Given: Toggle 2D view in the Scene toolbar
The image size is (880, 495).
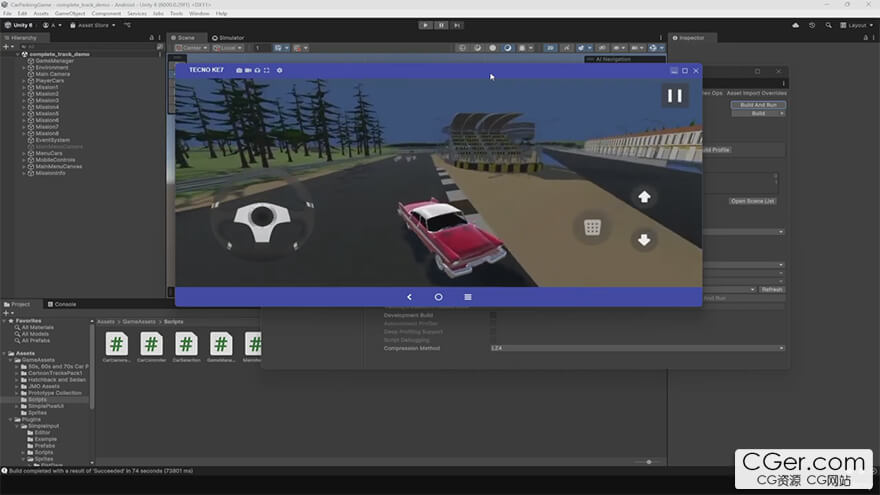Looking at the screenshot, I should click(550, 48).
